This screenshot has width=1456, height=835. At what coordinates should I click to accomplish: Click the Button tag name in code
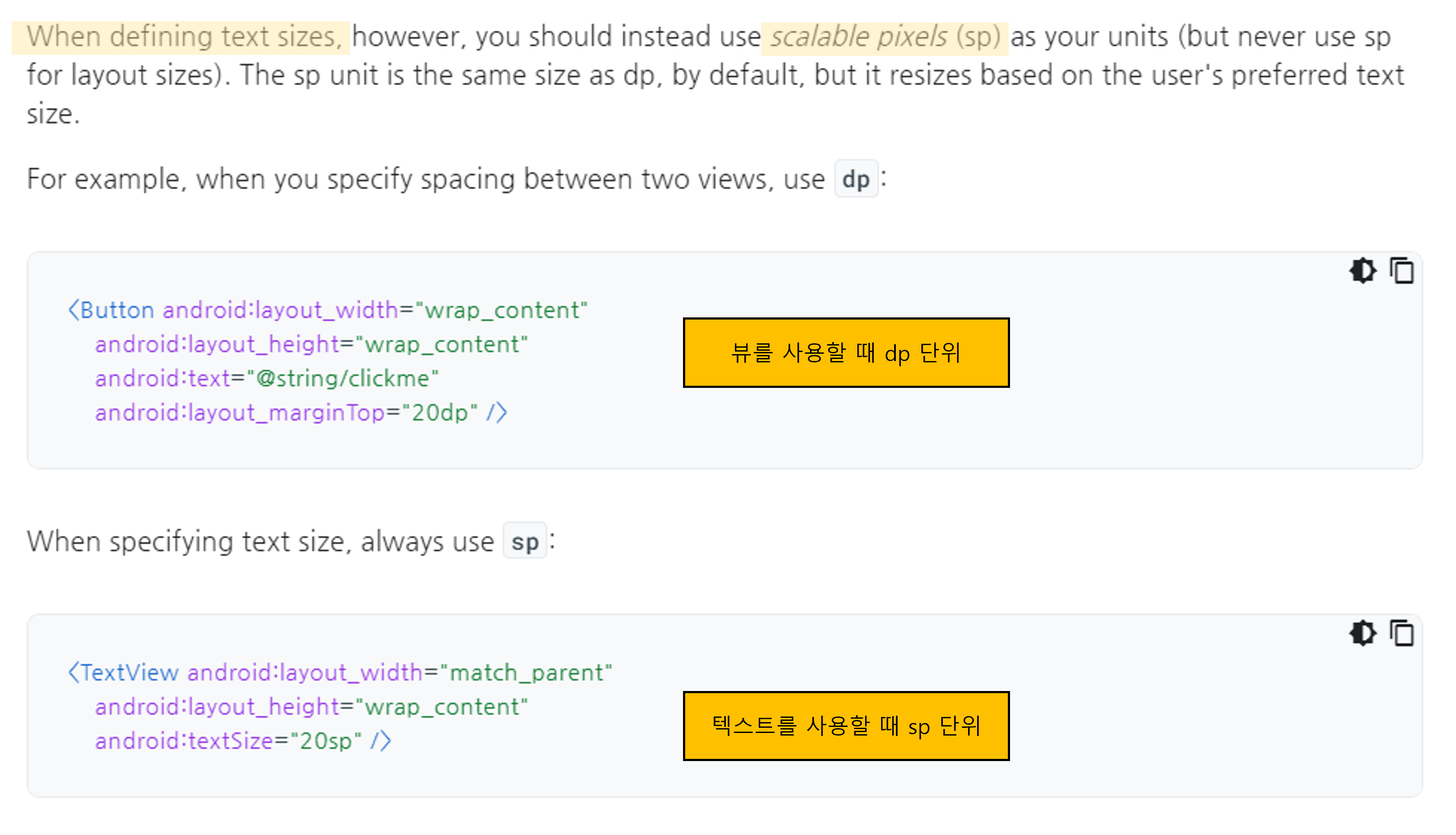pos(117,310)
